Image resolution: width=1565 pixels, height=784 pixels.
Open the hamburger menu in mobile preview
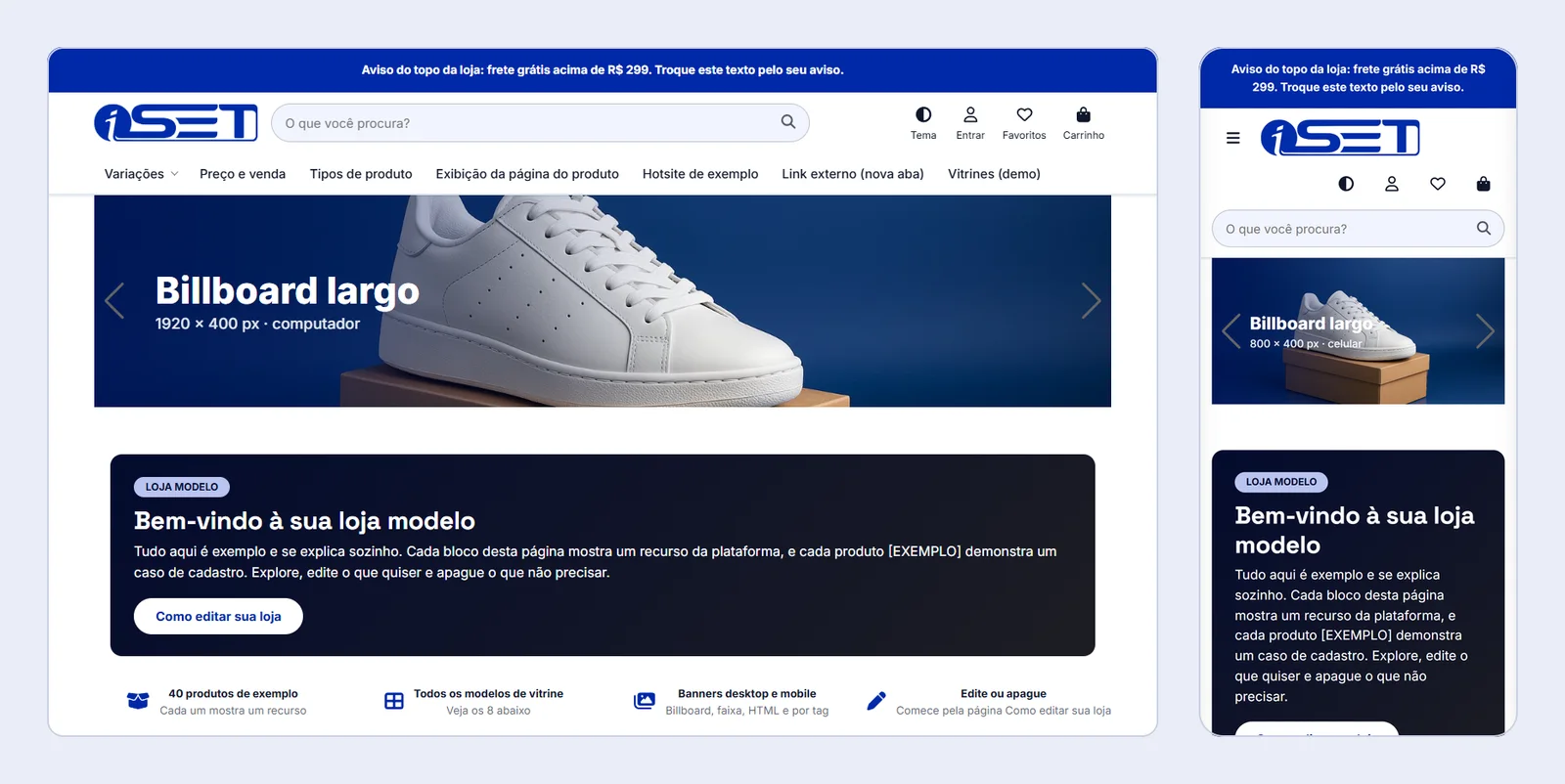[1233, 138]
